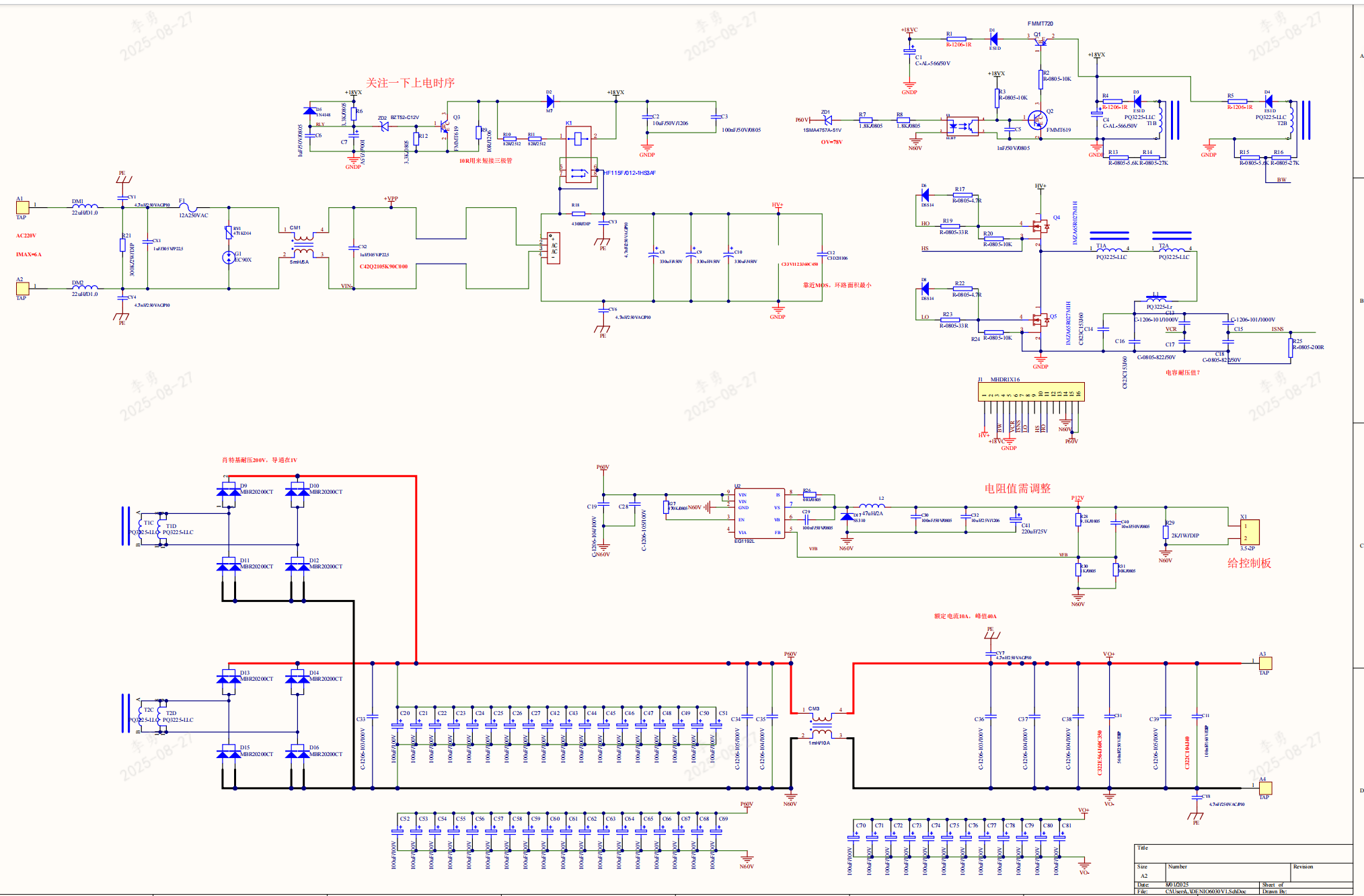Select terminal A1 TAP pad
Image resolution: width=1364 pixels, height=896 pixels.
pos(22,208)
